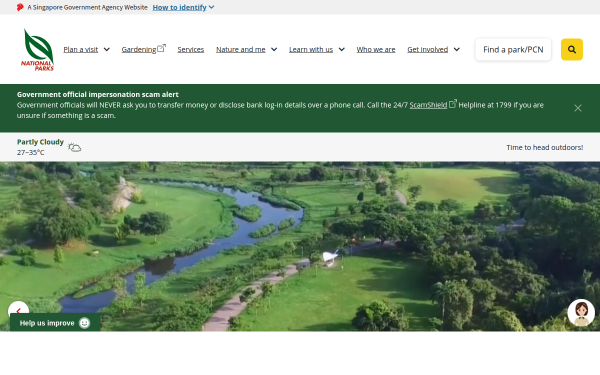Click the Gardening external link icon

pyautogui.click(x=161, y=48)
